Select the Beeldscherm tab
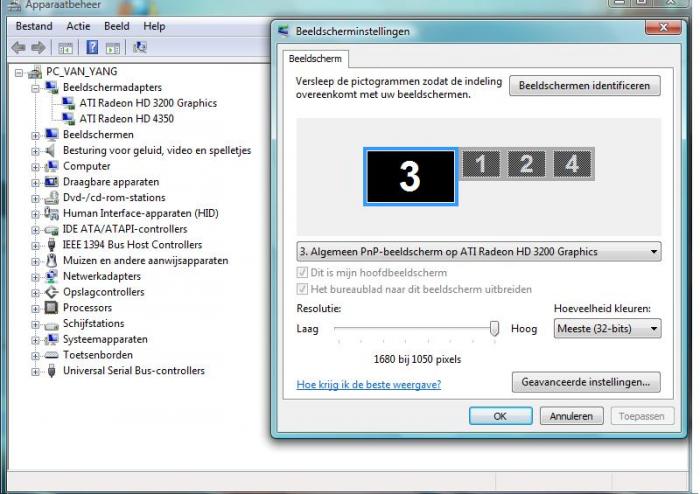Viewport: 700px width, 494px height. pyautogui.click(x=315, y=58)
